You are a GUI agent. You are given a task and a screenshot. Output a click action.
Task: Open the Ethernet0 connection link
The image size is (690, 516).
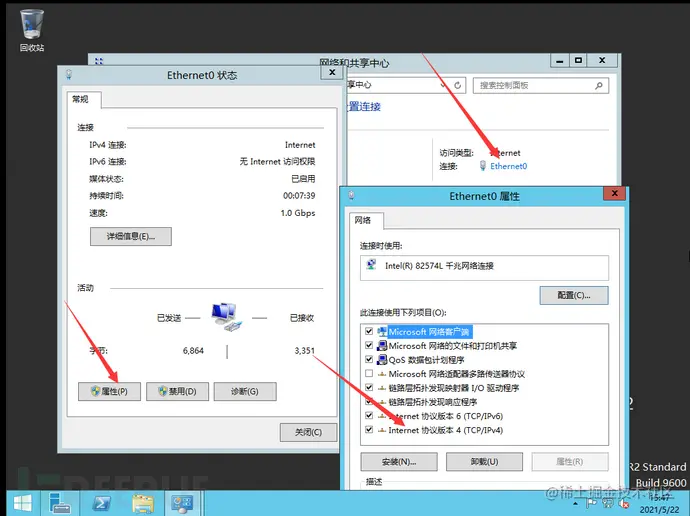[508, 166]
